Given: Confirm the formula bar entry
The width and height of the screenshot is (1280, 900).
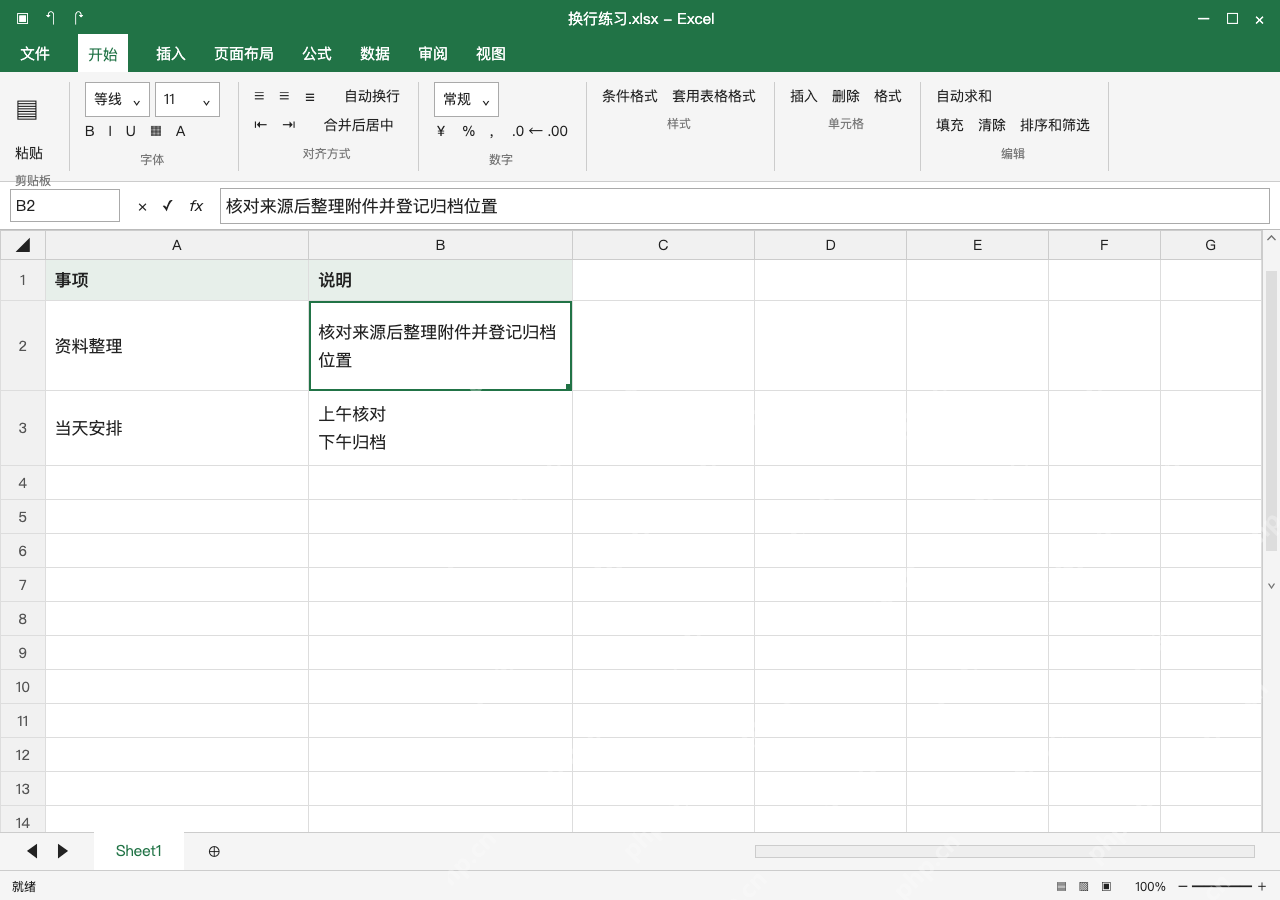Looking at the screenshot, I should tap(167, 206).
